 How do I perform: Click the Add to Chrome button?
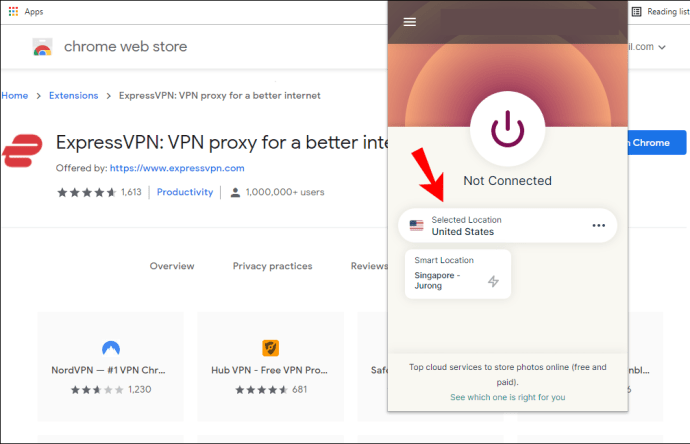pos(657,143)
